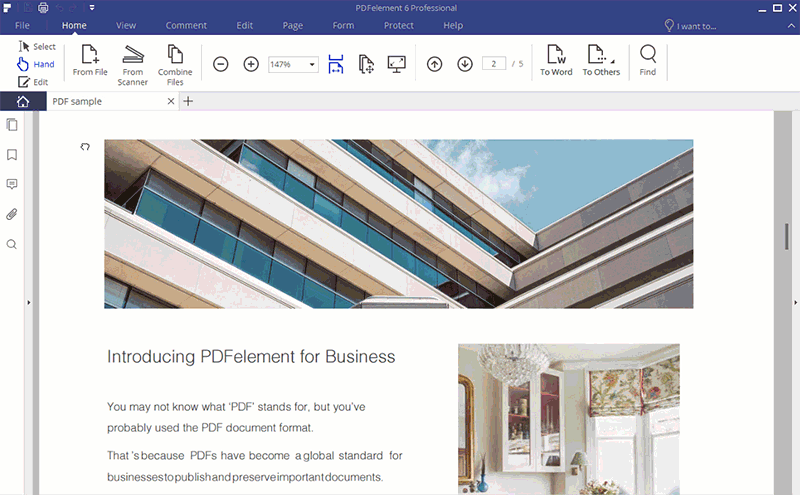
Task: Collapse the ribbon with chevron
Action: [791, 26]
